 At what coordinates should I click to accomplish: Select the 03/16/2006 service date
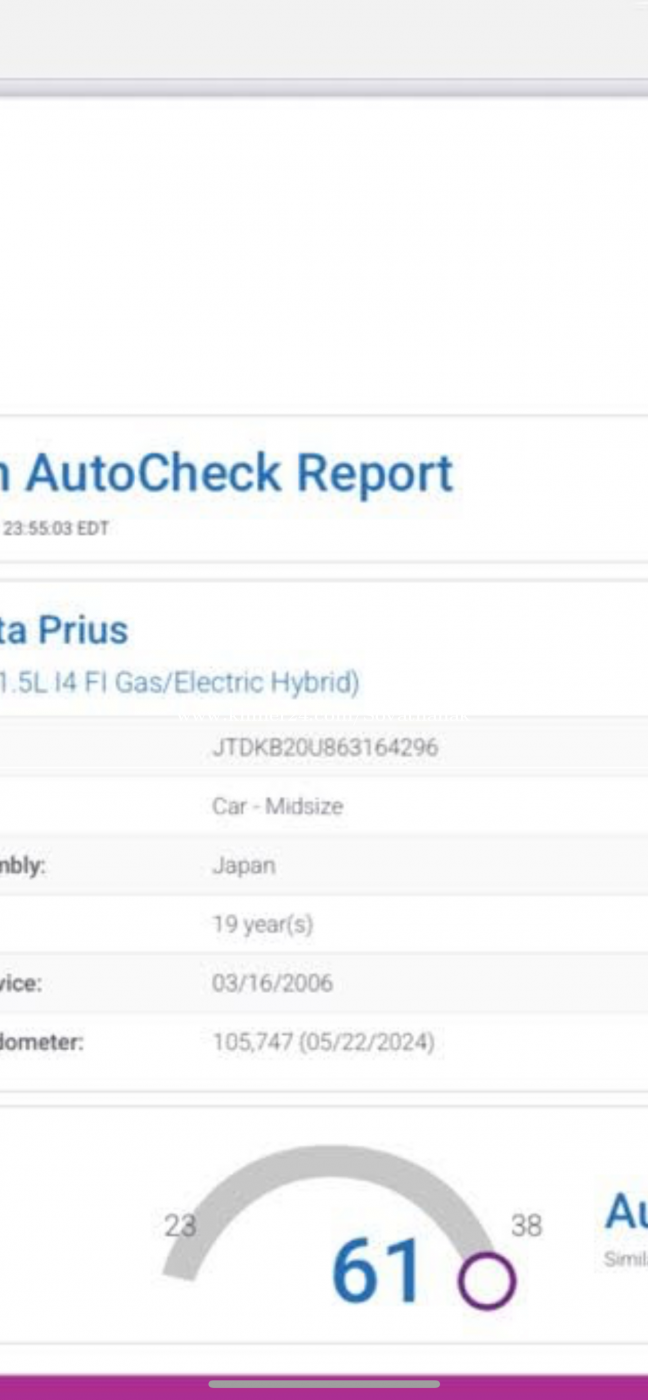272,984
